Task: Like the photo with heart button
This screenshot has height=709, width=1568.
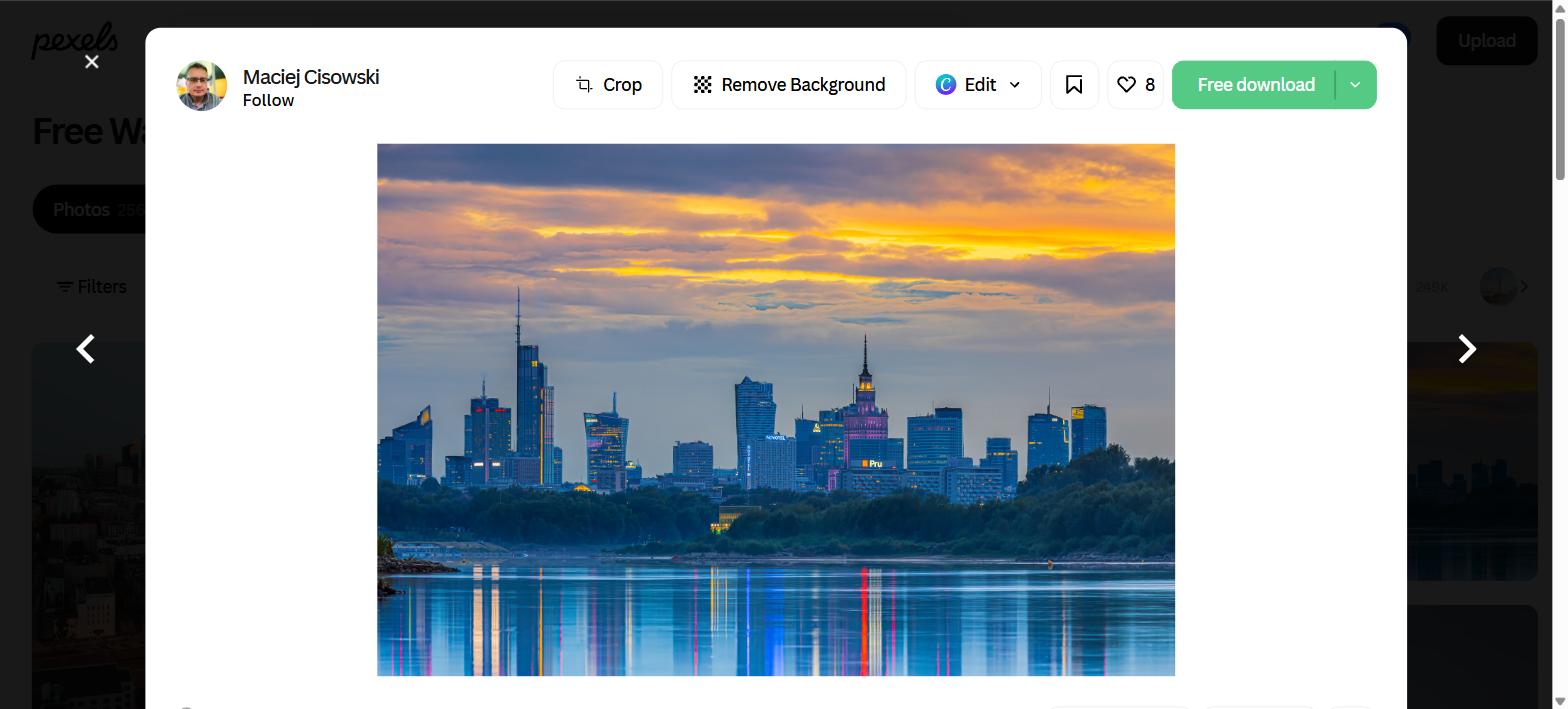Action: (1135, 85)
